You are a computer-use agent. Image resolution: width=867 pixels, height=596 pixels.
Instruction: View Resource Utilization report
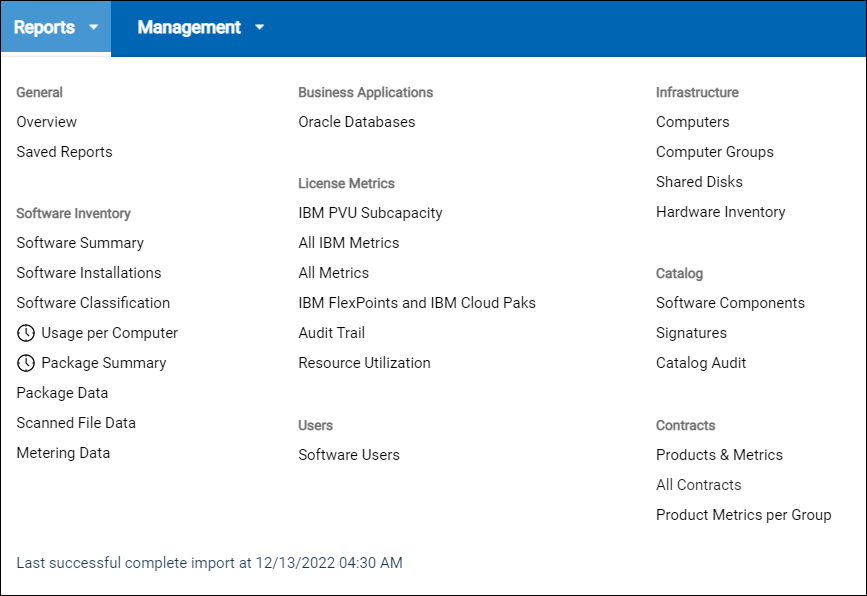coord(364,363)
